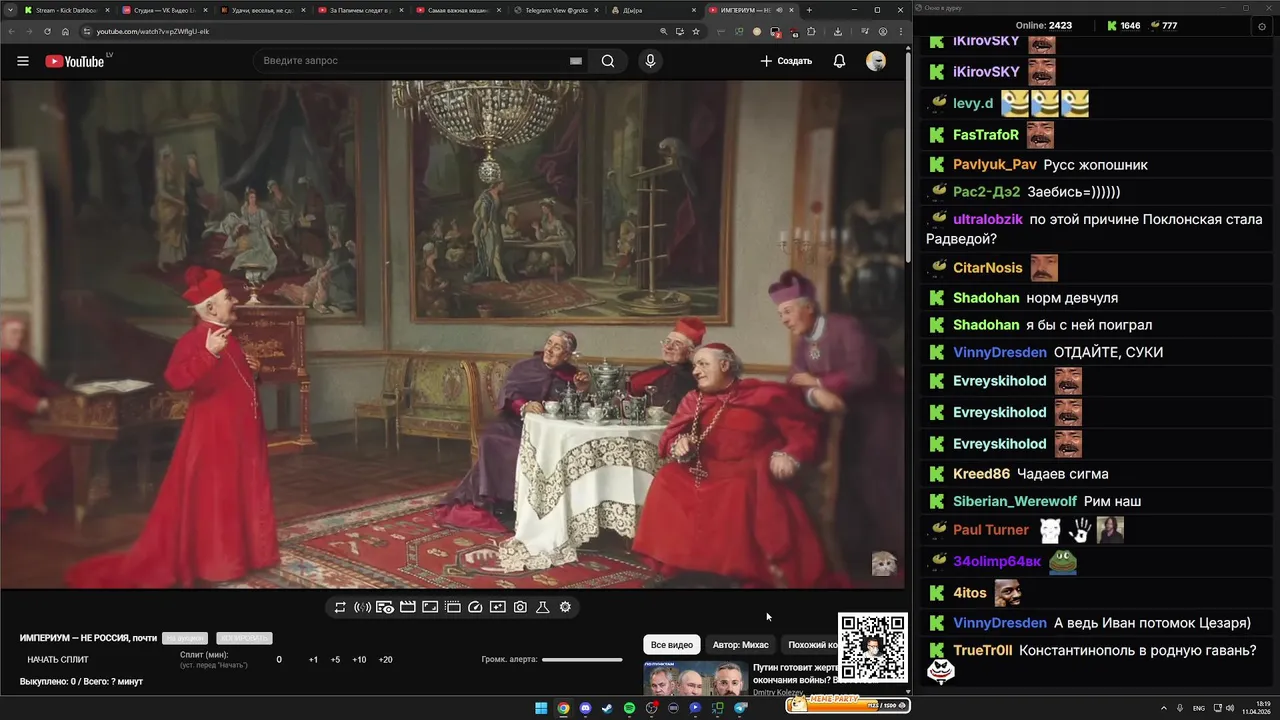Click the plus-in-frame icon in toolbar
The image size is (1280, 720).
coord(498,607)
